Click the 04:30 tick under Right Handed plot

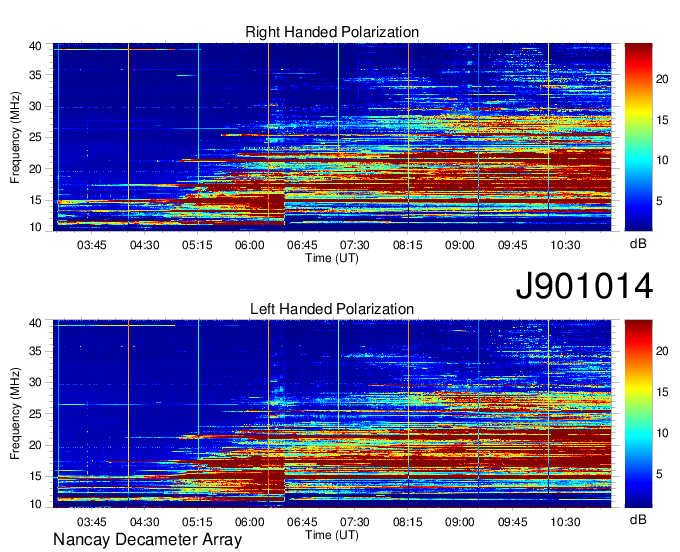click(144, 245)
